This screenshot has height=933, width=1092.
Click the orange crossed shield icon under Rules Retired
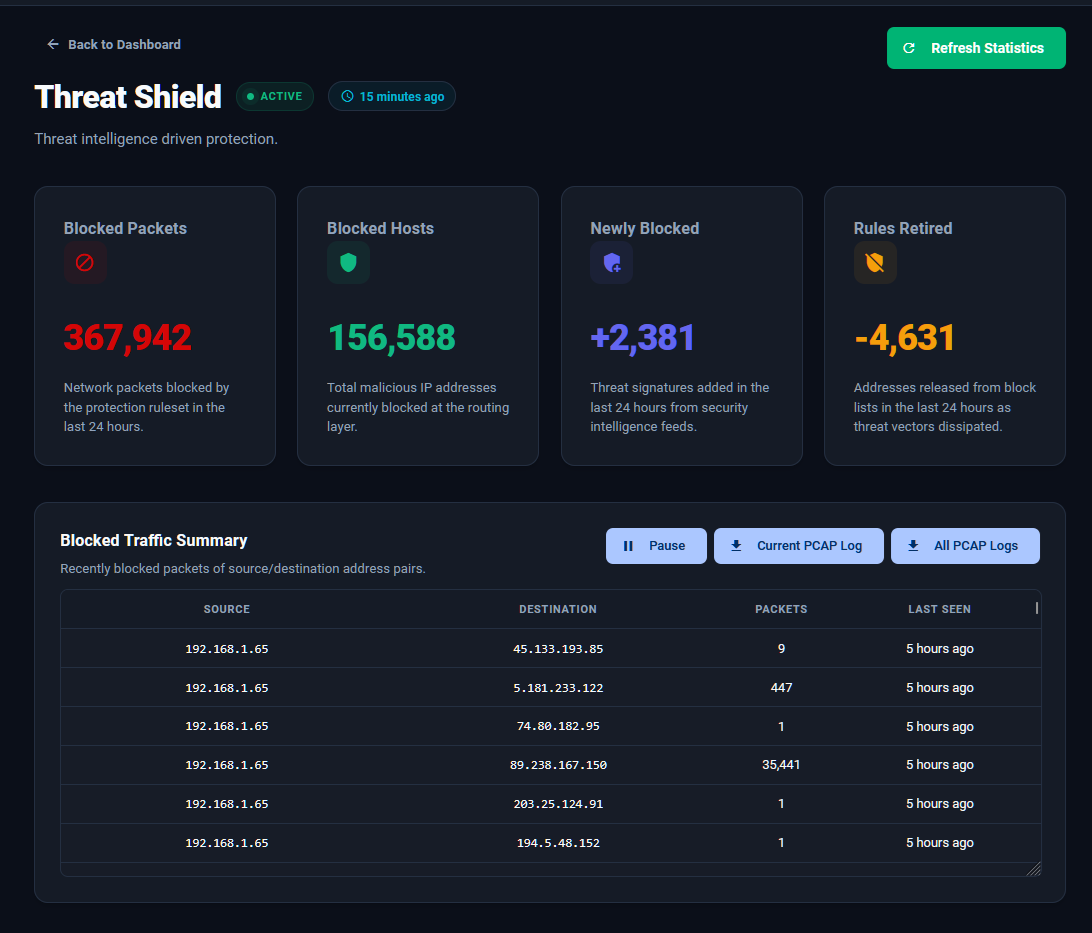click(x=875, y=262)
